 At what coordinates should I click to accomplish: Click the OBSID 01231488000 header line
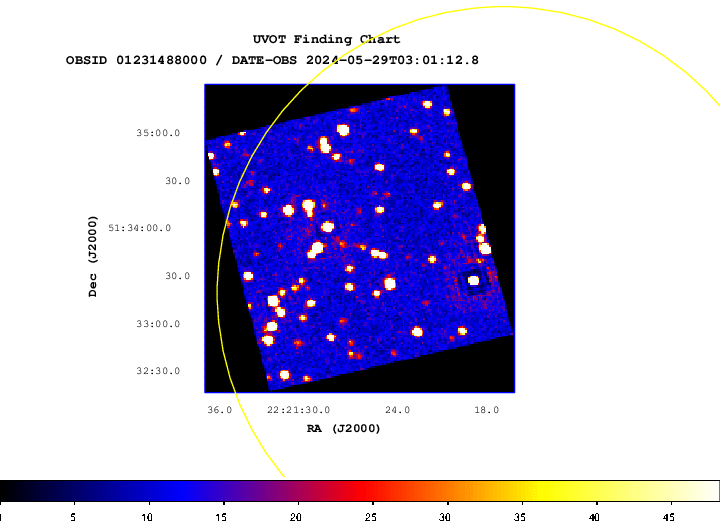[272, 60]
